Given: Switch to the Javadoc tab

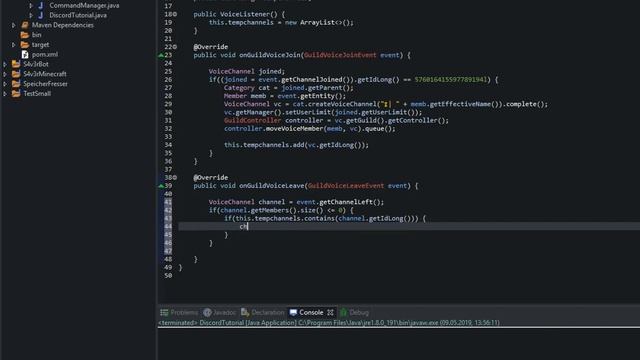Looking at the screenshot, I should (220, 313).
